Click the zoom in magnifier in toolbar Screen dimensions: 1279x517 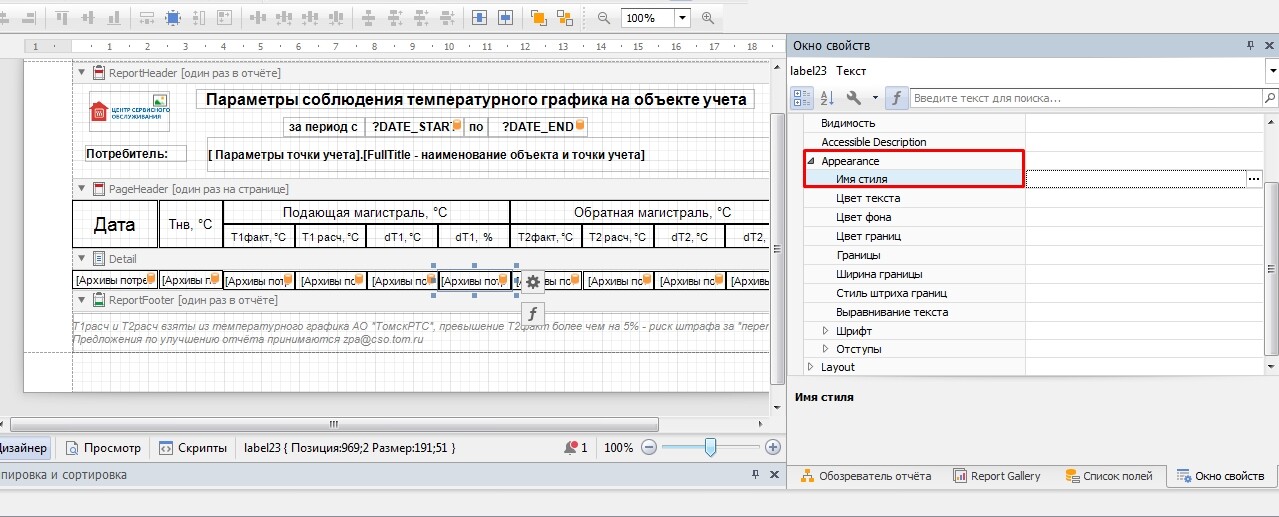tap(709, 18)
